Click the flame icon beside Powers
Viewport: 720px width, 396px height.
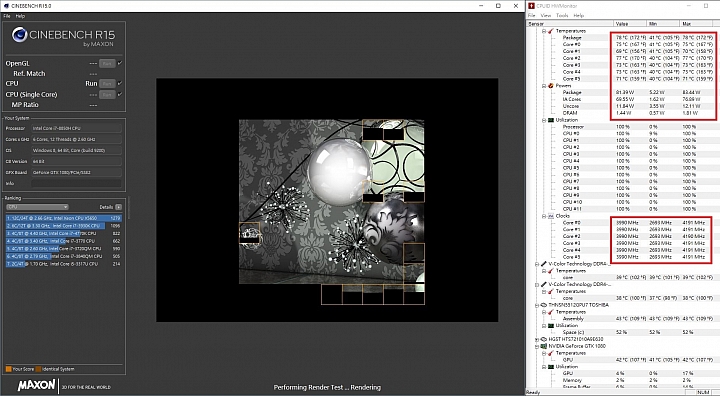[x=551, y=85]
